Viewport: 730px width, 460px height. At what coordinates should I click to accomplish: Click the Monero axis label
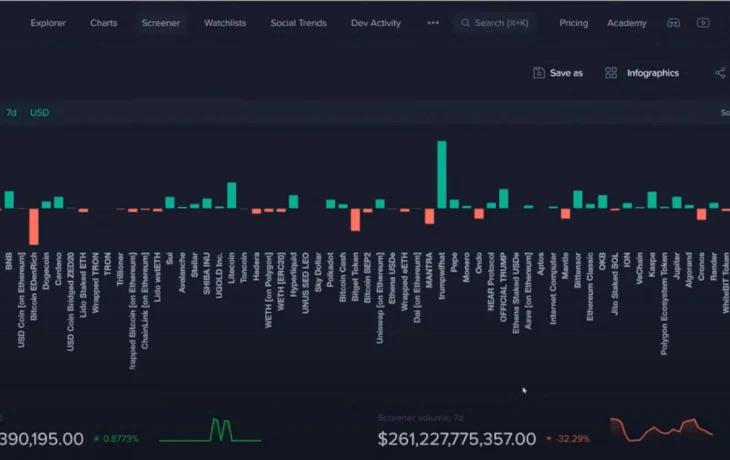click(x=466, y=267)
